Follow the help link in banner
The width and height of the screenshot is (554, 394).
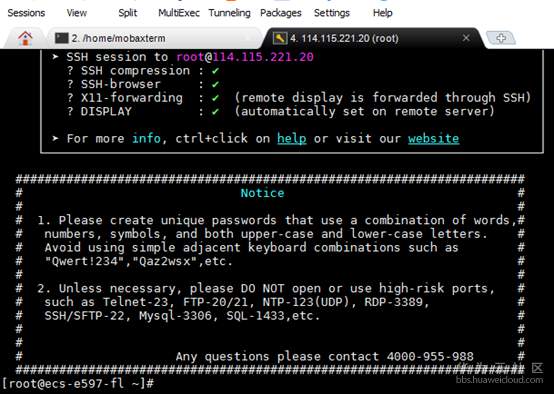tap(291, 139)
